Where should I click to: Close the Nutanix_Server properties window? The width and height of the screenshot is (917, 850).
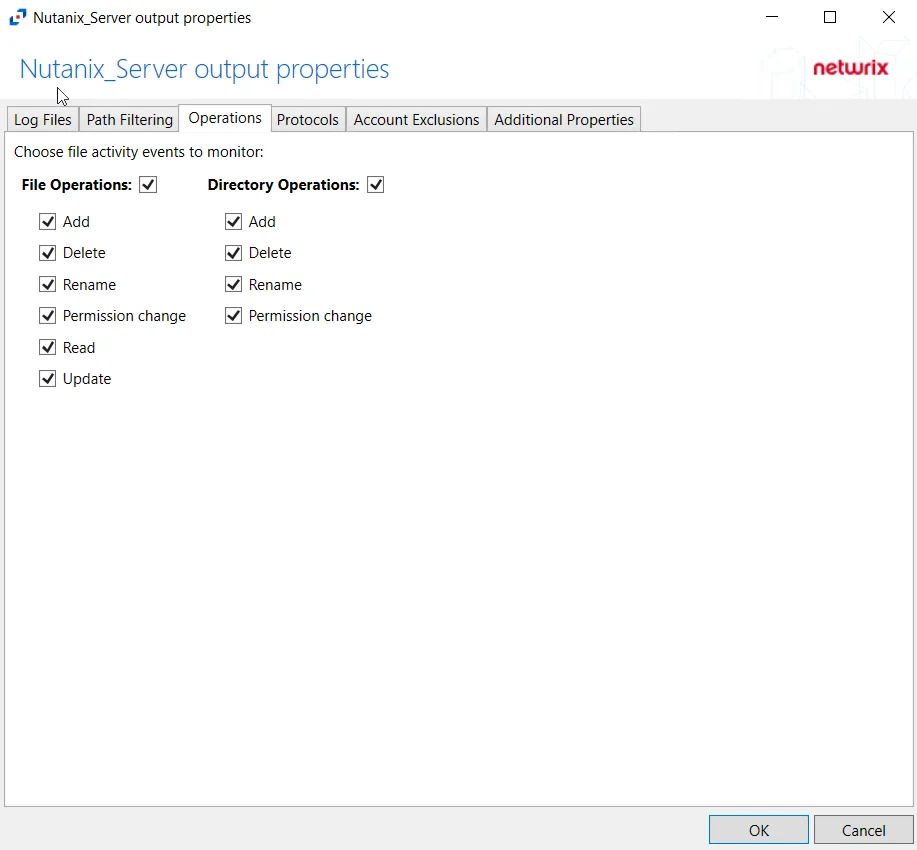coord(888,17)
